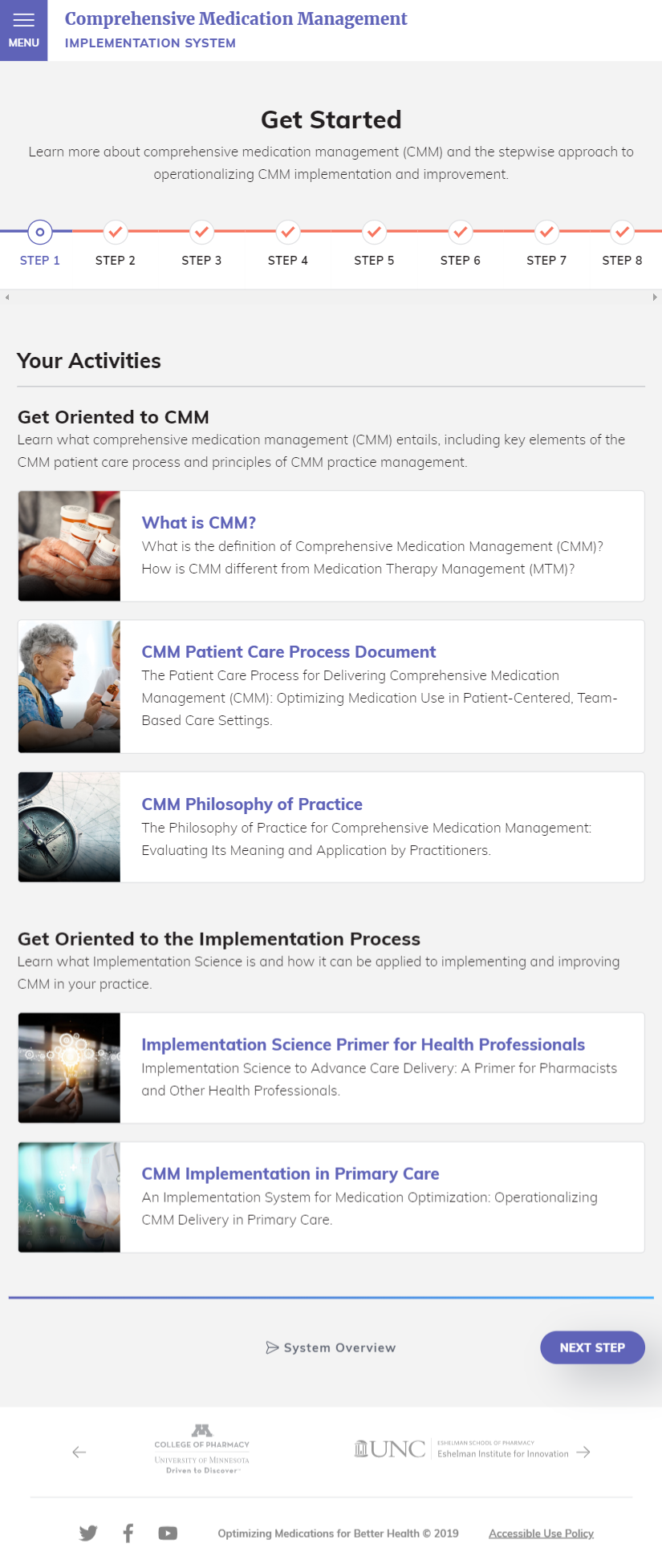This screenshot has height=1568, width=662.
Task: Click the left arrow in sponsor carousel
Action: coord(79,1452)
